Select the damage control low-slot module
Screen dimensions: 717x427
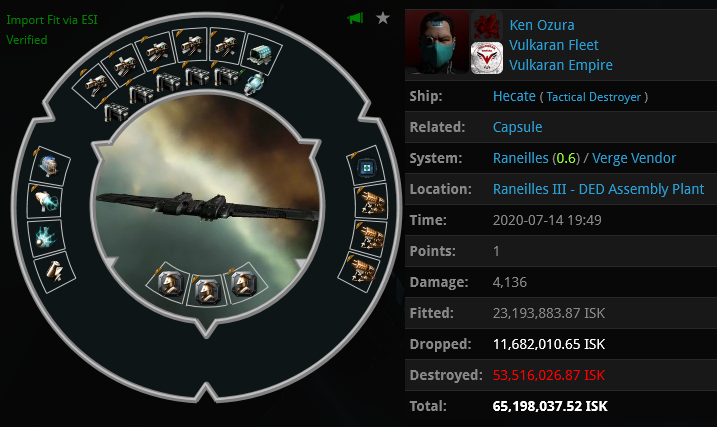tap(366, 167)
